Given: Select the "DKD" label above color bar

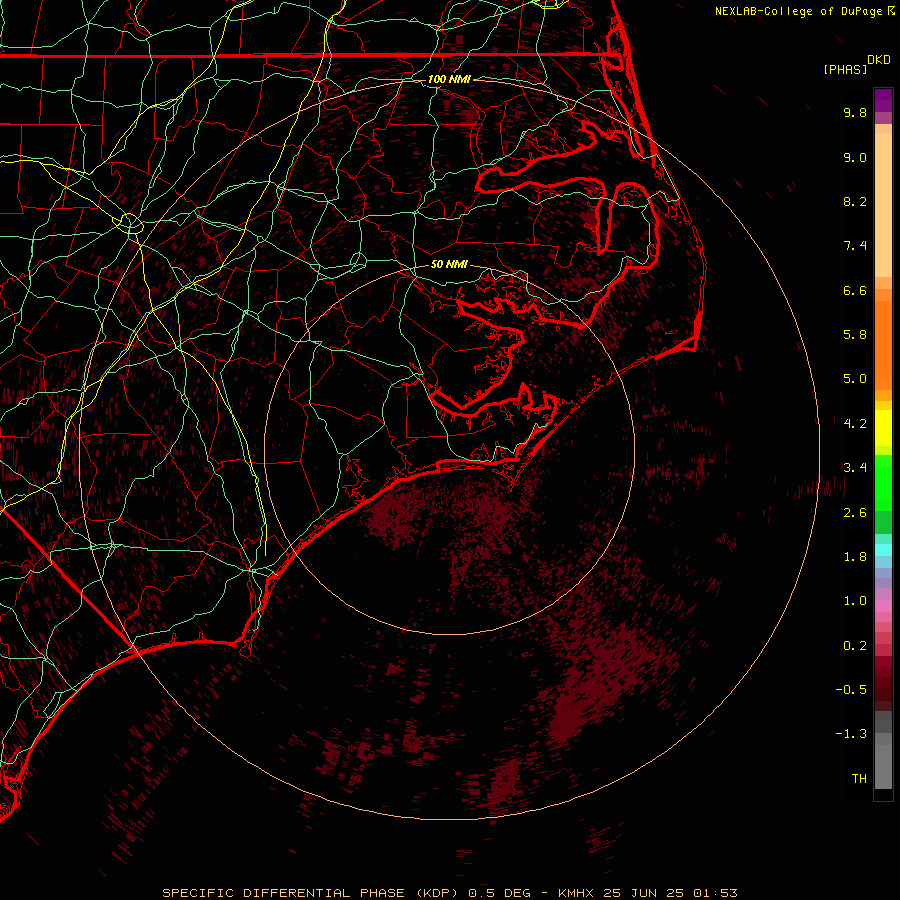Looking at the screenshot, I should [878, 60].
